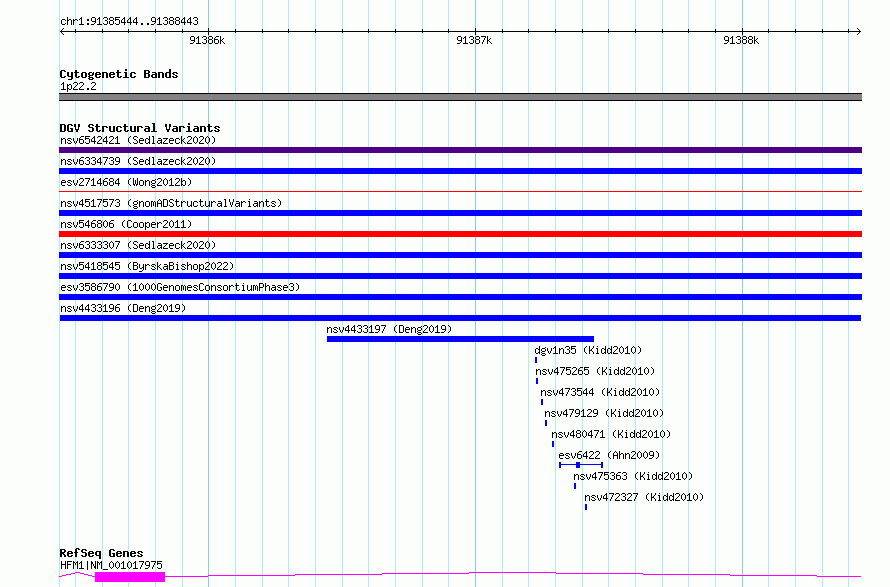Image resolution: width=890 pixels, height=587 pixels.
Task: Open the nsv4433196 (Deng2019) label
Action: tap(123, 308)
